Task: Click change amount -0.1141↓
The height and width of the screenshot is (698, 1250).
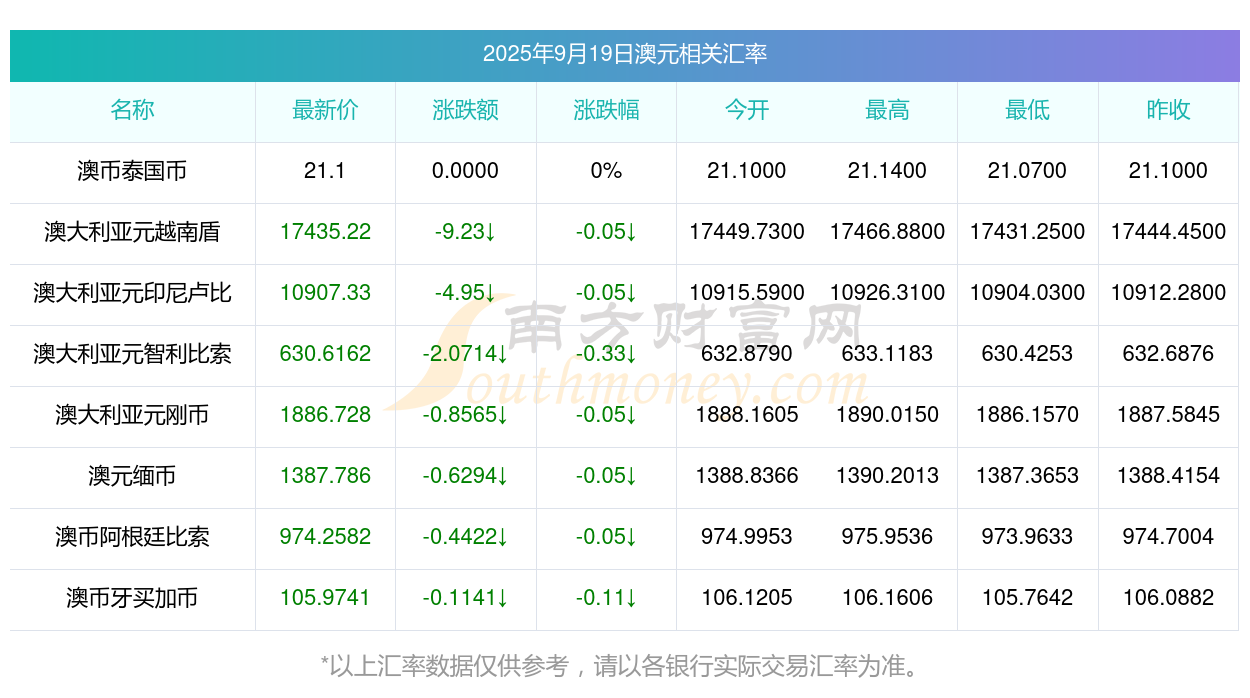Action: 465,598
